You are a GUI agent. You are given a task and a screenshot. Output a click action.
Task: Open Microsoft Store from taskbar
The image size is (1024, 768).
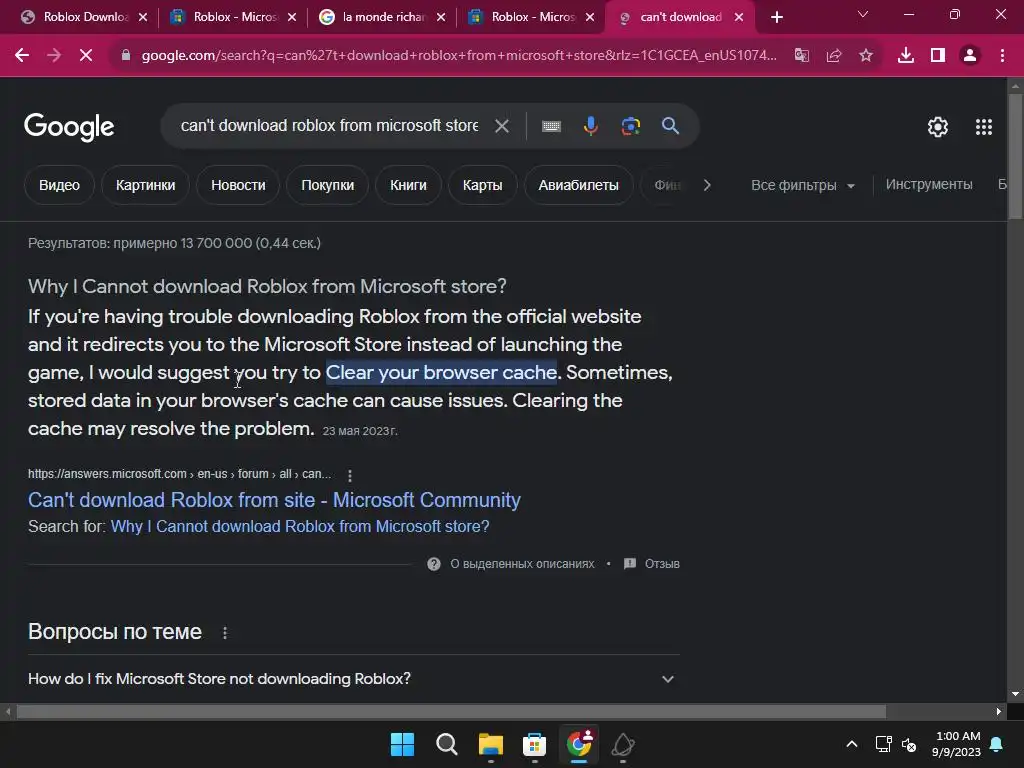tap(534, 744)
